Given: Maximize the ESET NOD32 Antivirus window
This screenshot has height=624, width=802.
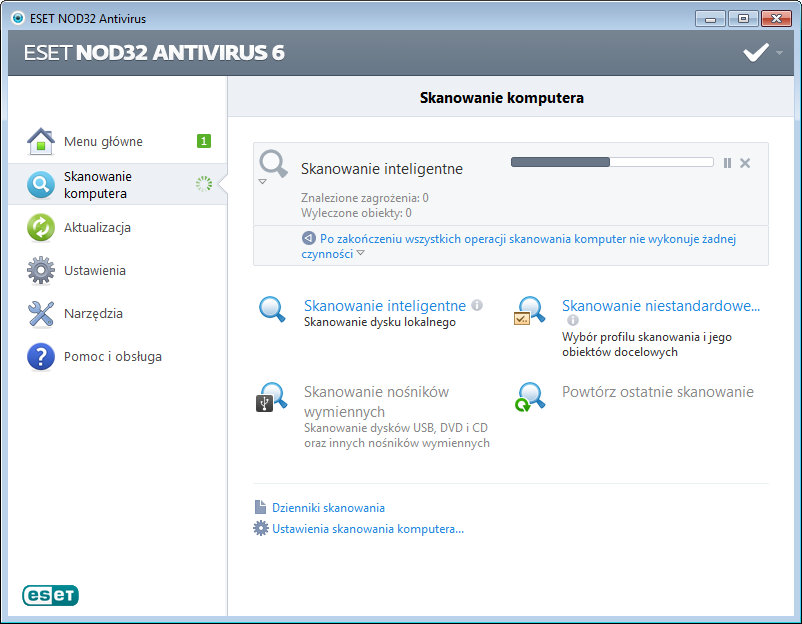Looking at the screenshot, I should 743,18.
